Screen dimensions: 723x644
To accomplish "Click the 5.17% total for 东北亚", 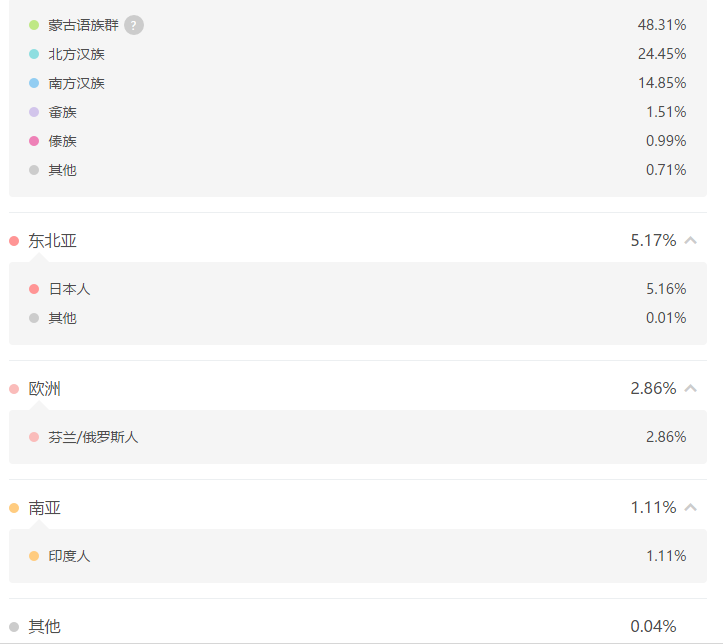I will click(x=653, y=240).
